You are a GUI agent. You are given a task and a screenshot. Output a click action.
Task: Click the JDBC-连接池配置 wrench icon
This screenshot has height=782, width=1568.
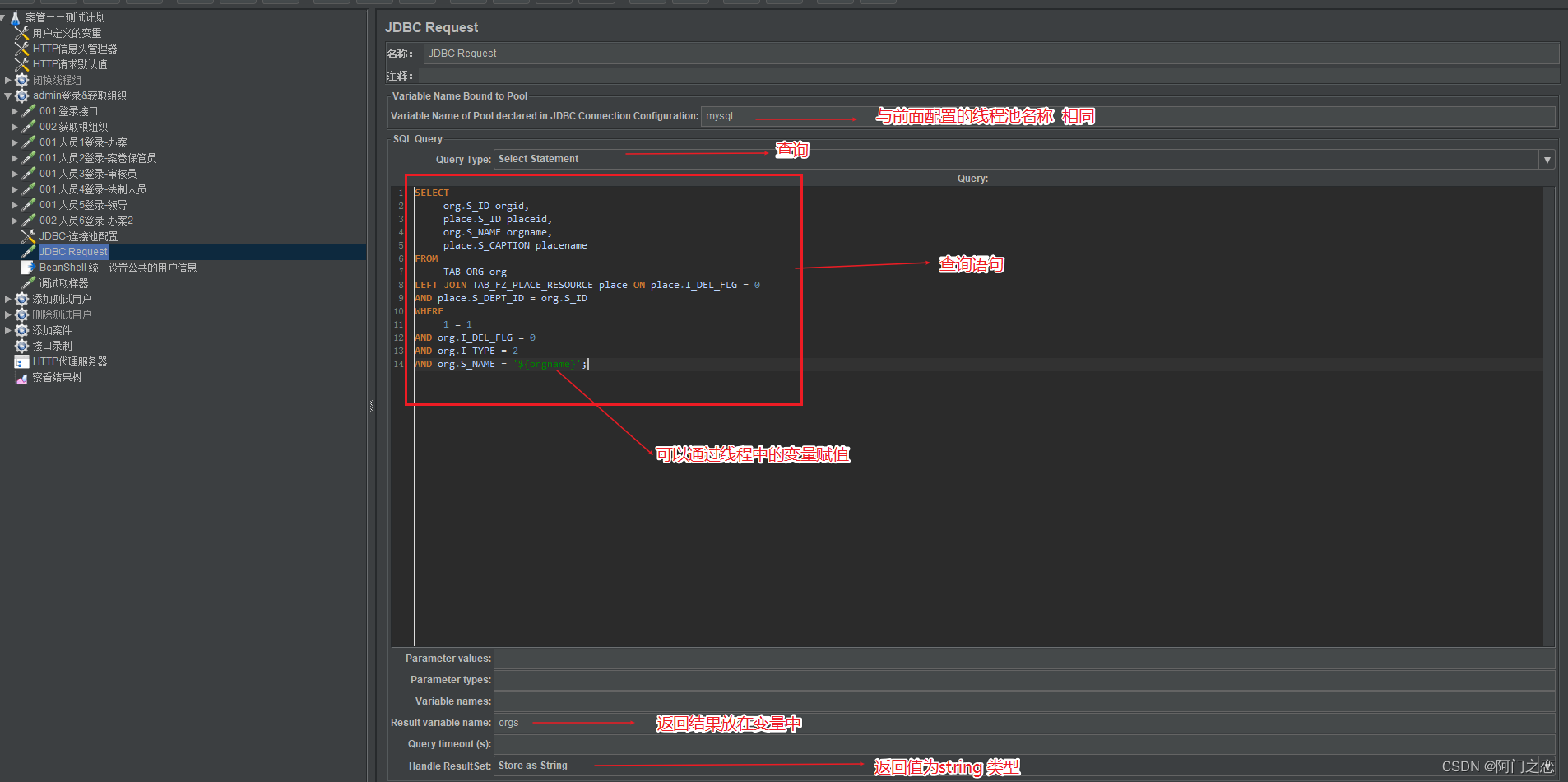click(x=29, y=236)
